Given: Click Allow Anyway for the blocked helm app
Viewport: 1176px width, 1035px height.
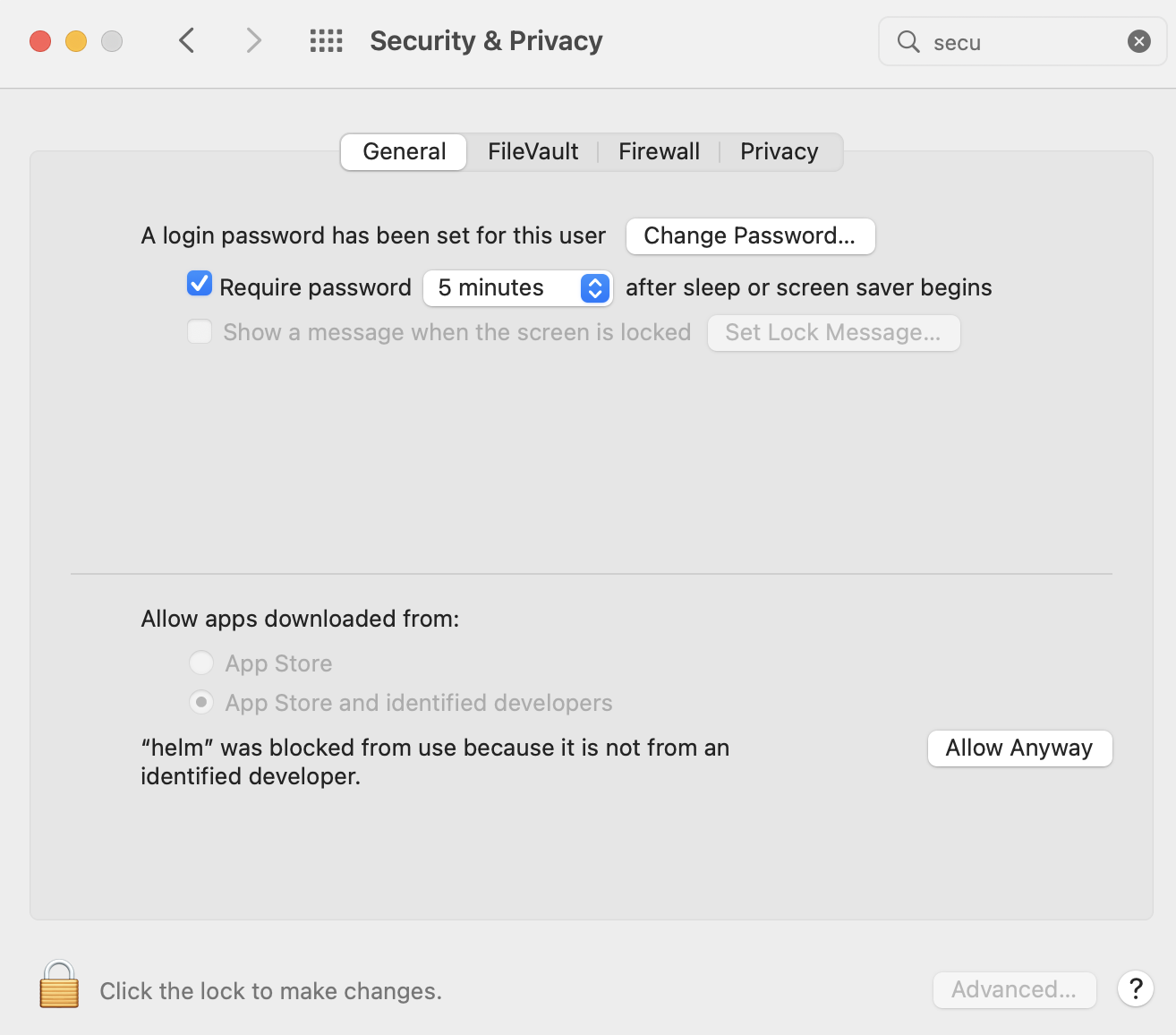Looking at the screenshot, I should coord(1019,748).
